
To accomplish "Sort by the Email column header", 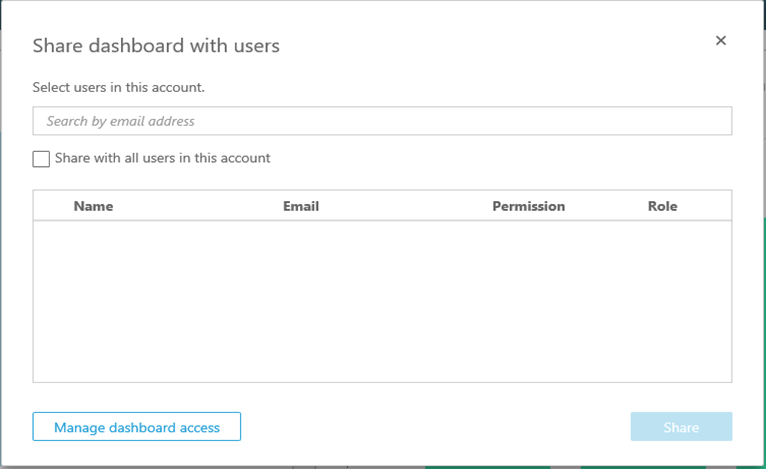I will coord(301,206).
